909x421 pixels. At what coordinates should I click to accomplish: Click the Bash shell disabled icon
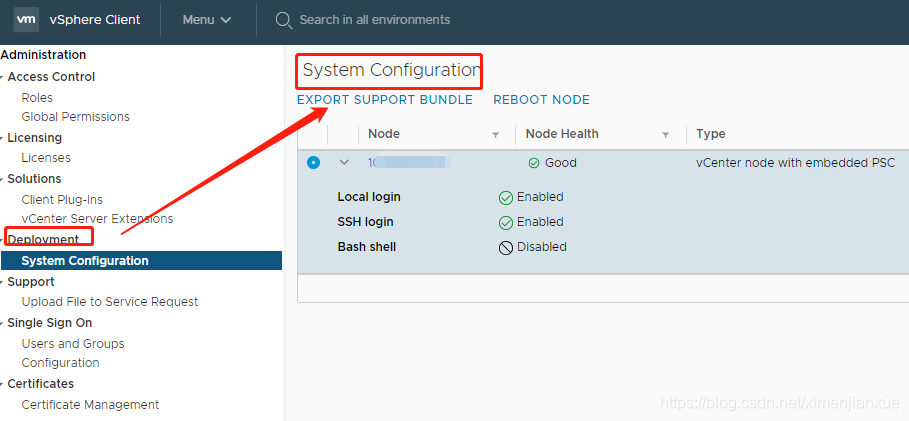click(x=506, y=248)
